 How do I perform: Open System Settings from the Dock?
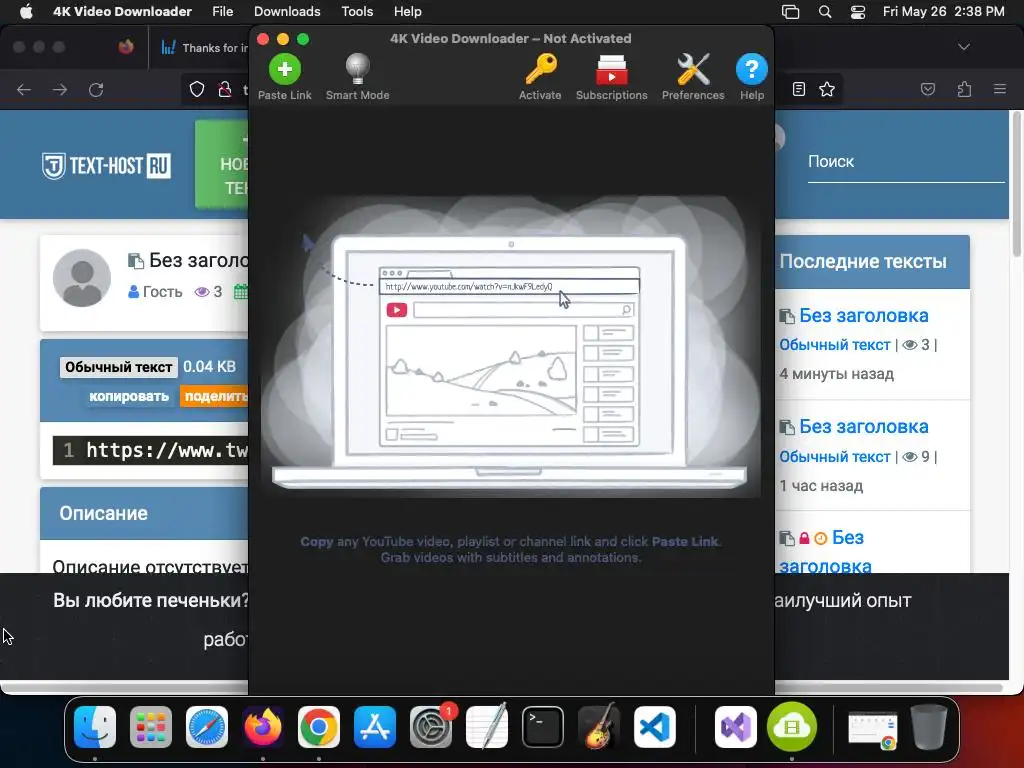click(x=431, y=726)
